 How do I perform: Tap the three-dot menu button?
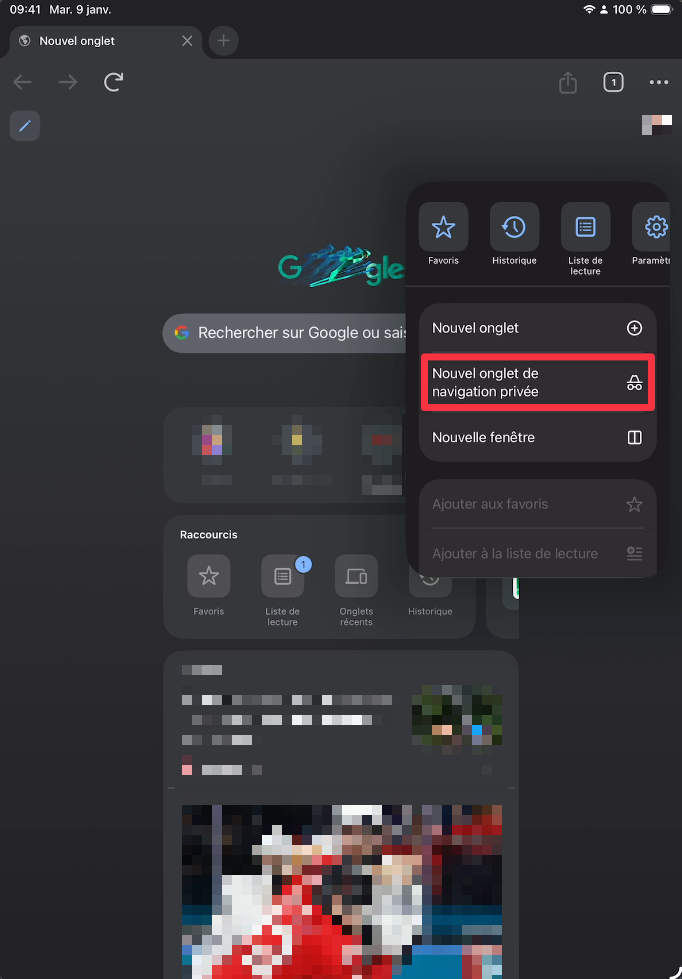tap(659, 82)
